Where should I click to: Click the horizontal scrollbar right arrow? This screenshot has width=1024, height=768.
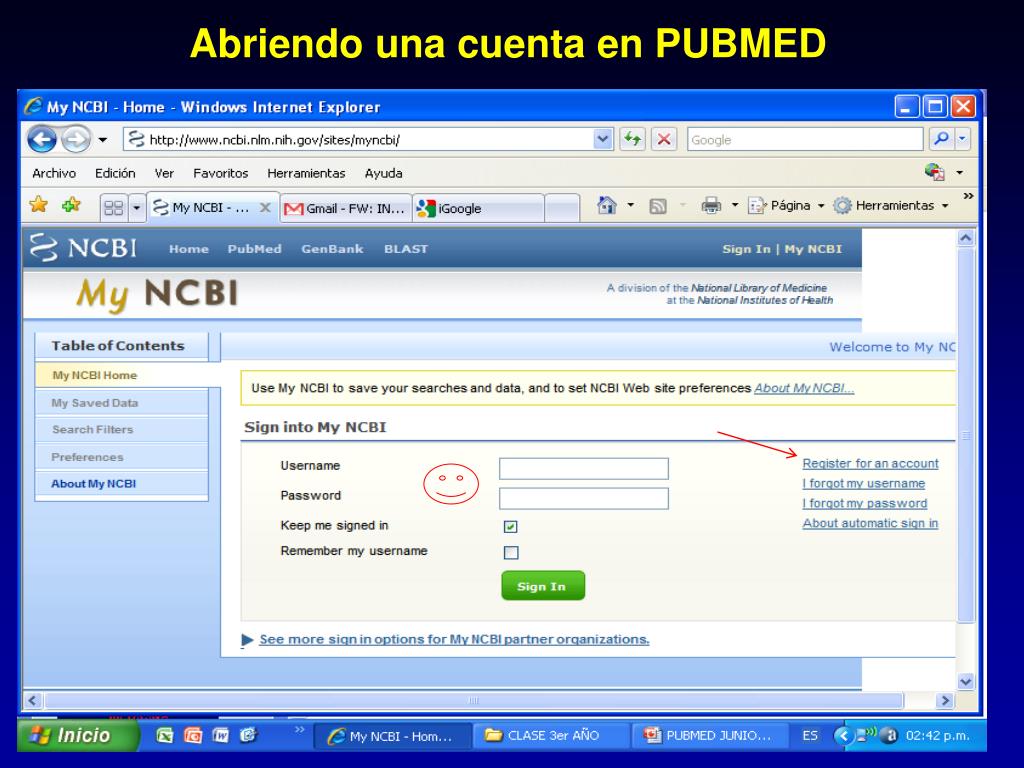pos(944,701)
